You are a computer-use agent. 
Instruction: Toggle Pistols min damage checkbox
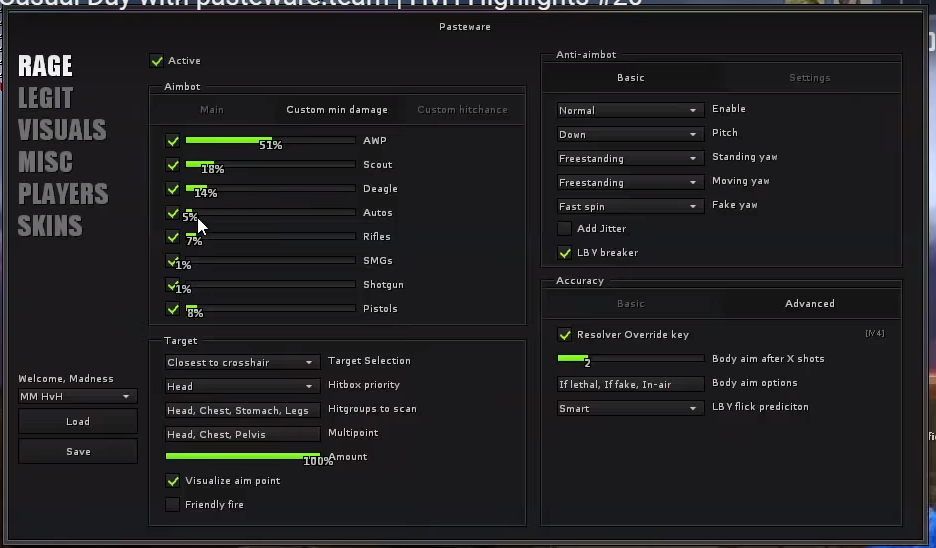pos(173,309)
